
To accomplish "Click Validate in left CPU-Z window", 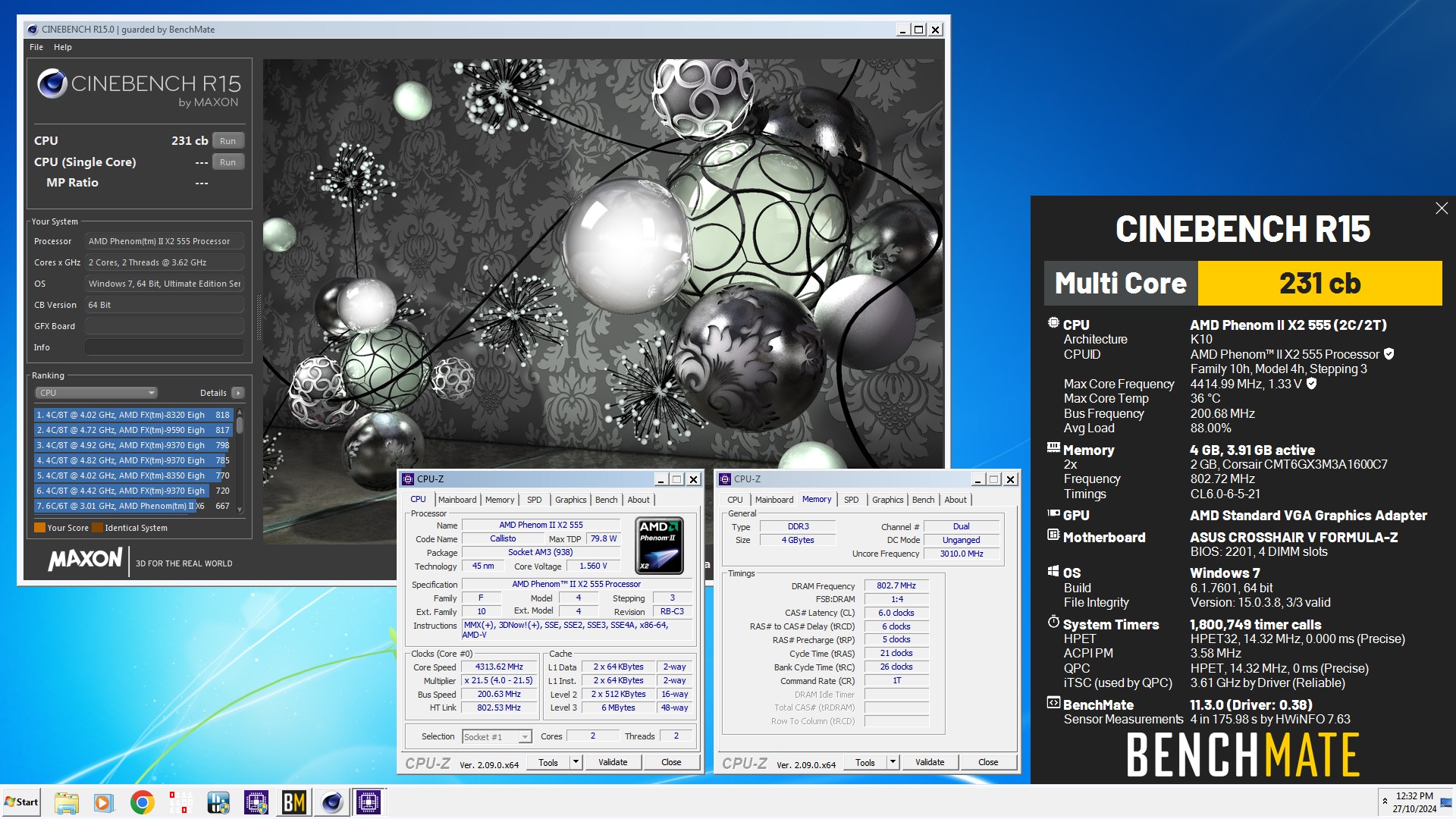I will pos(613,763).
